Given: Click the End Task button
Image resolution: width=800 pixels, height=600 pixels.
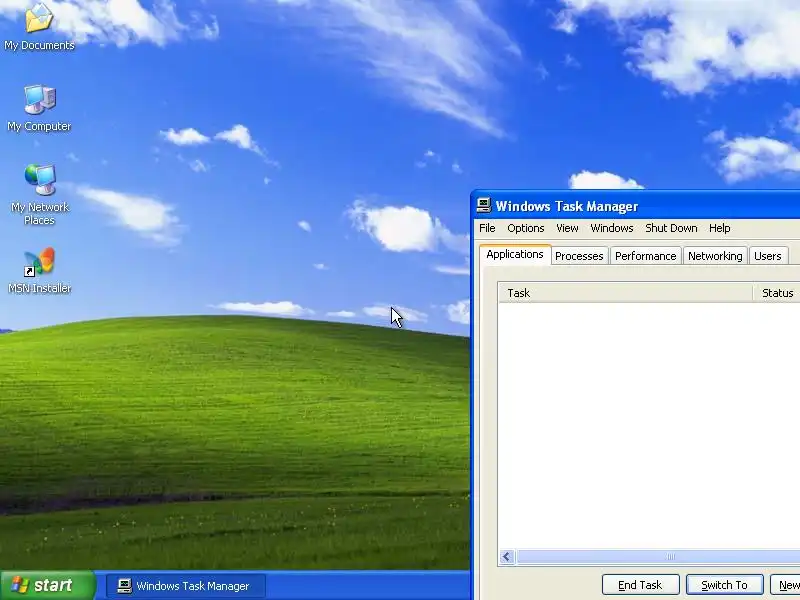Looking at the screenshot, I should tap(640, 585).
